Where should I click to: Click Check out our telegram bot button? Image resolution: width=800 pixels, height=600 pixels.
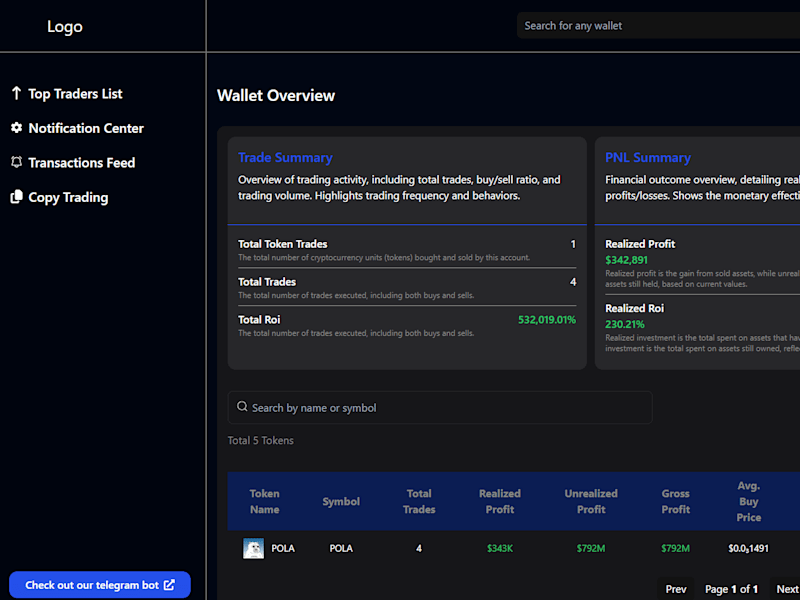tap(100, 585)
